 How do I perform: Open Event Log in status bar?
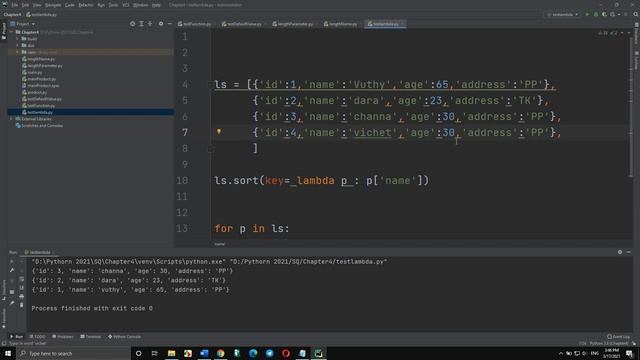pyautogui.click(x=619, y=337)
